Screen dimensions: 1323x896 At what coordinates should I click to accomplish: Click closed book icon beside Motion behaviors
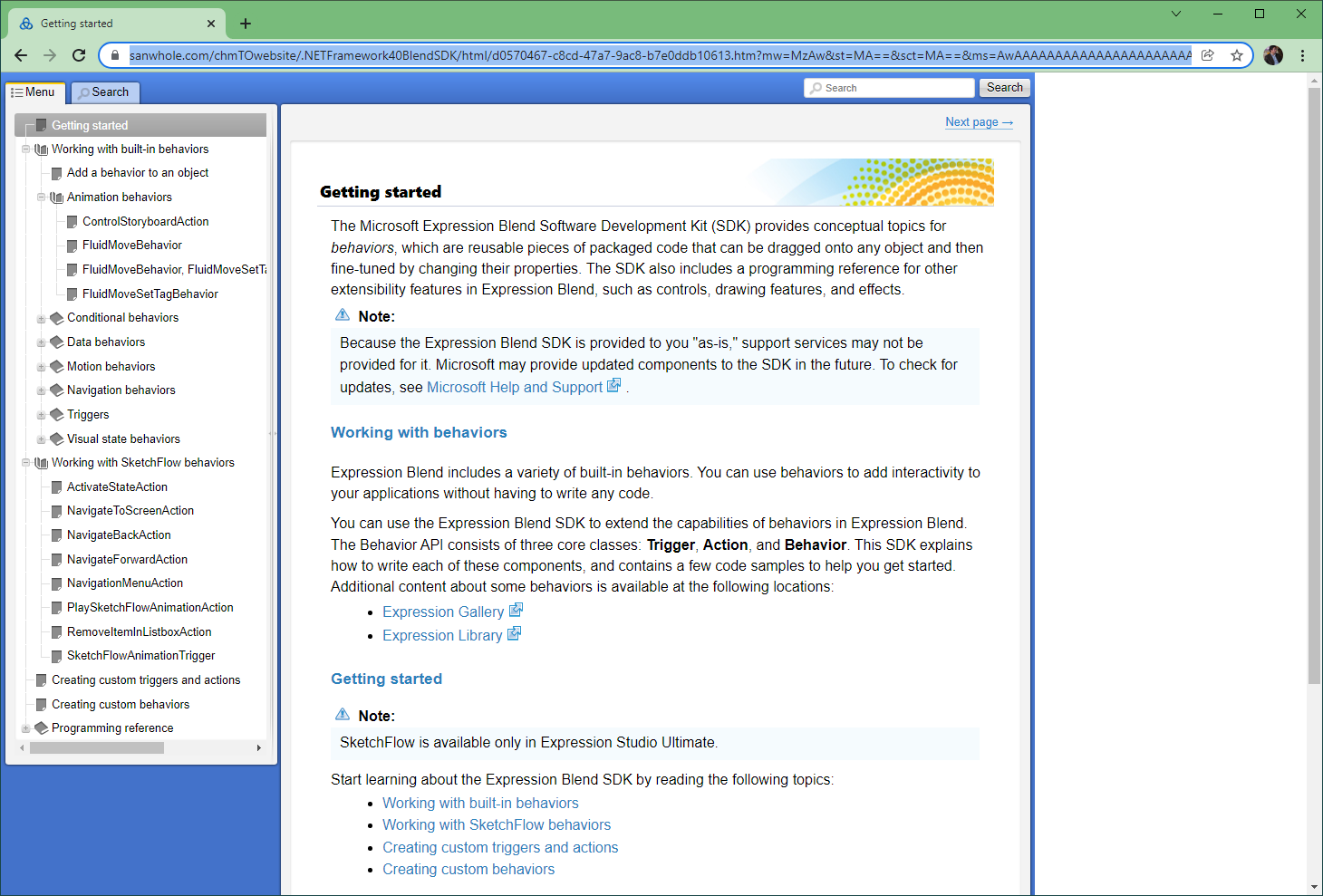point(56,367)
